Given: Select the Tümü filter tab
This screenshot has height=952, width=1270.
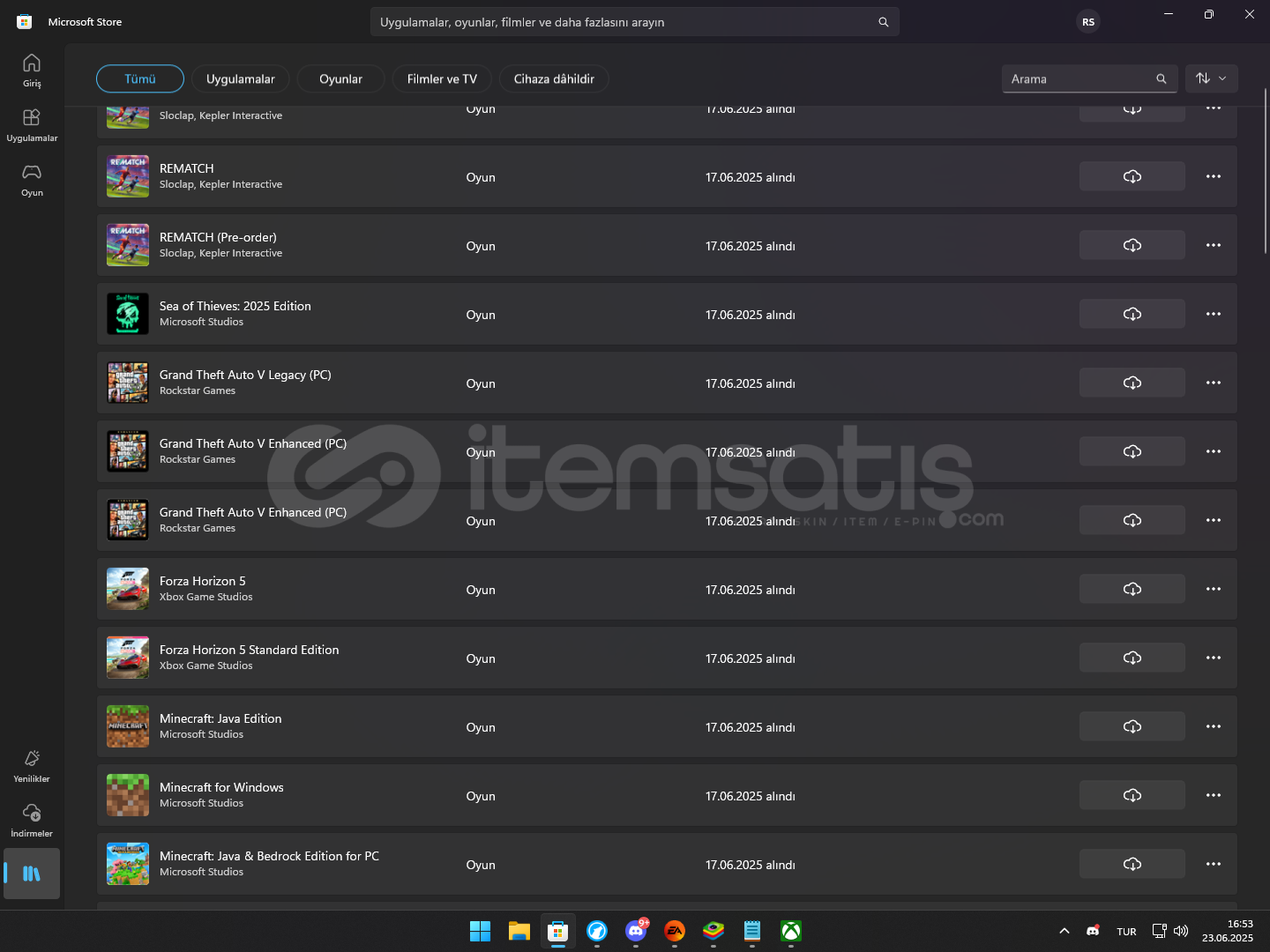Looking at the screenshot, I should point(140,78).
